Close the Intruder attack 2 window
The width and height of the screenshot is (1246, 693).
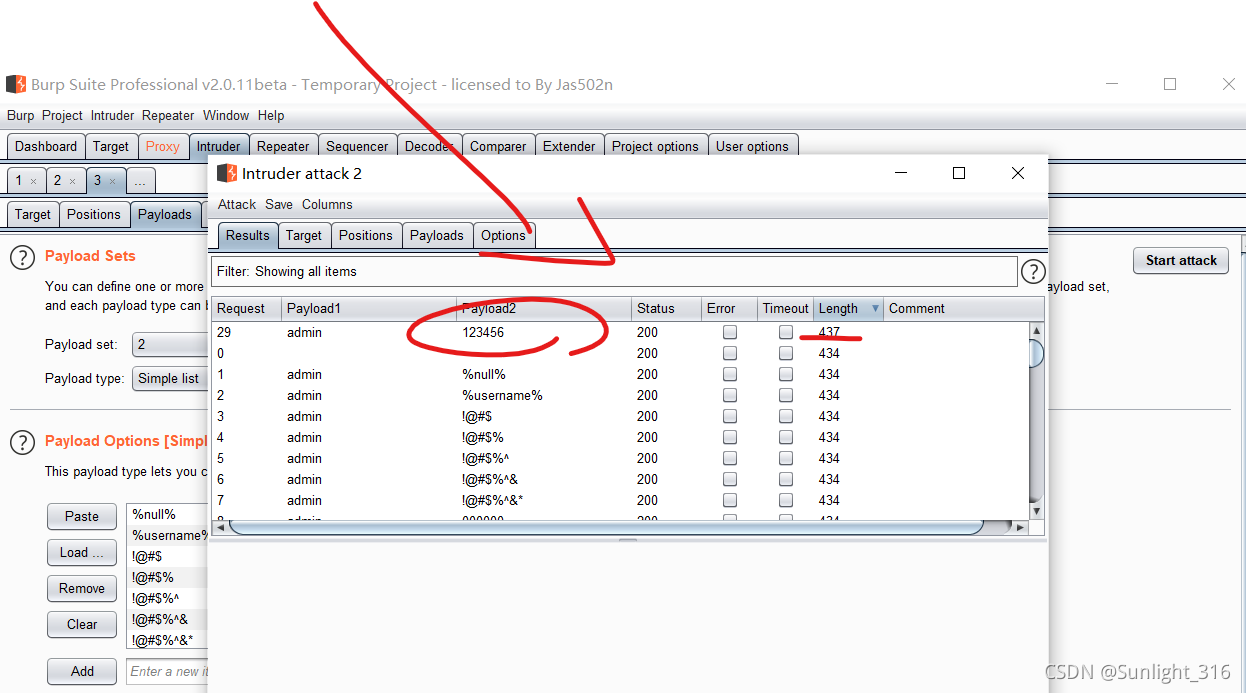pyautogui.click(x=1017, y=173)
